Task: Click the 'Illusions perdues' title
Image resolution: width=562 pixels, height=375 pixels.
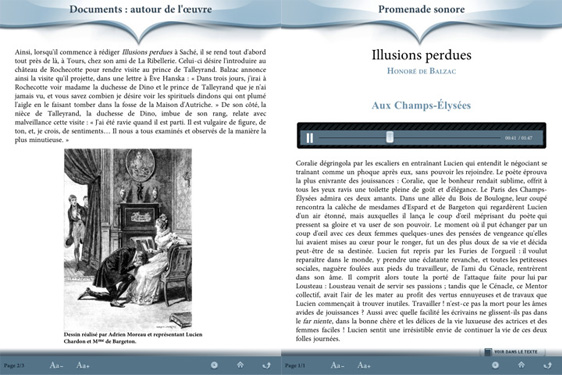Action: 422,55
